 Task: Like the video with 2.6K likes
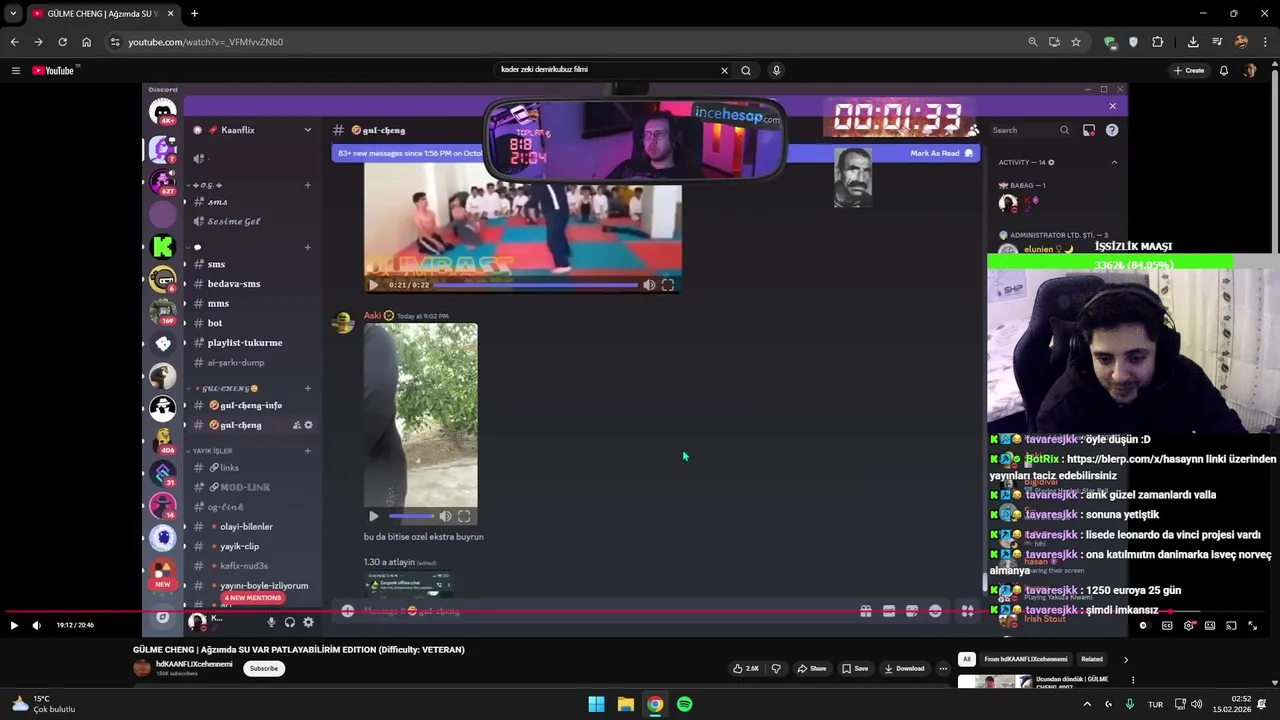746,668
